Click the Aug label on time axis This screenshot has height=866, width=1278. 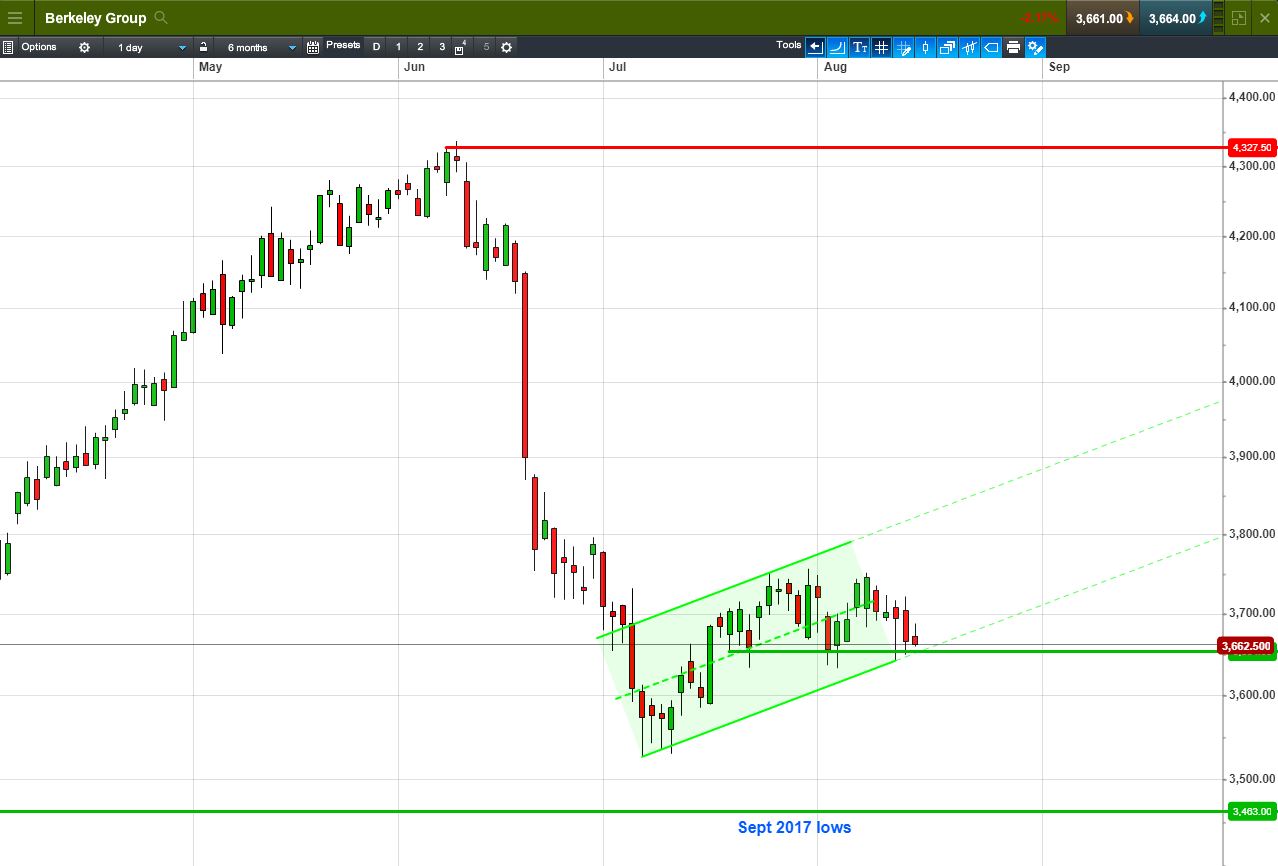pos(836,67)
